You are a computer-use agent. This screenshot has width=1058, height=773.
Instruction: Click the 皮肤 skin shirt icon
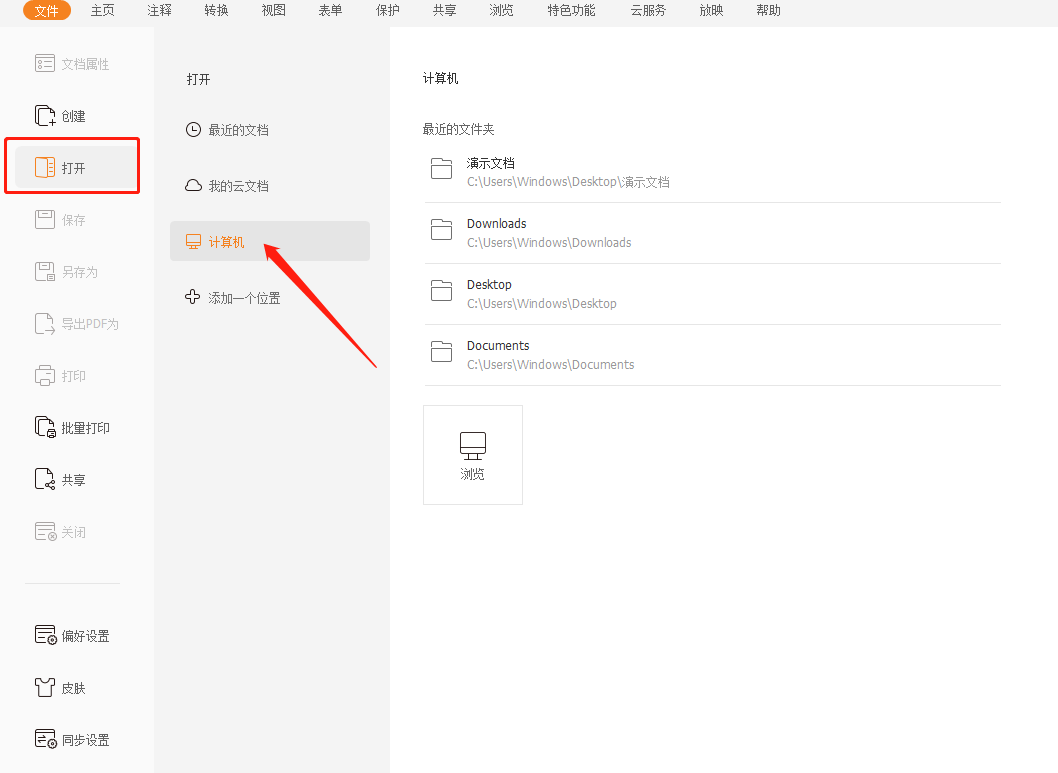pyautogui.click(x=45, y=688)
